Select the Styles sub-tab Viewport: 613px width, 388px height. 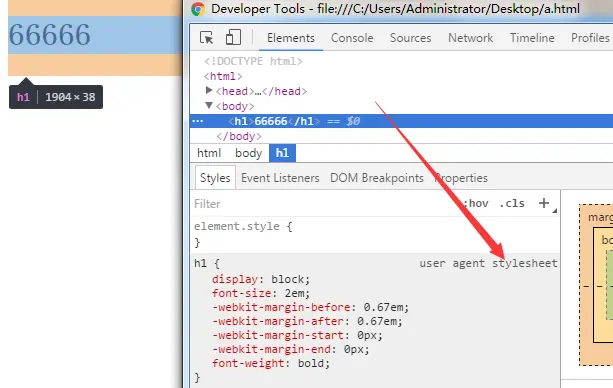[215, 178]
